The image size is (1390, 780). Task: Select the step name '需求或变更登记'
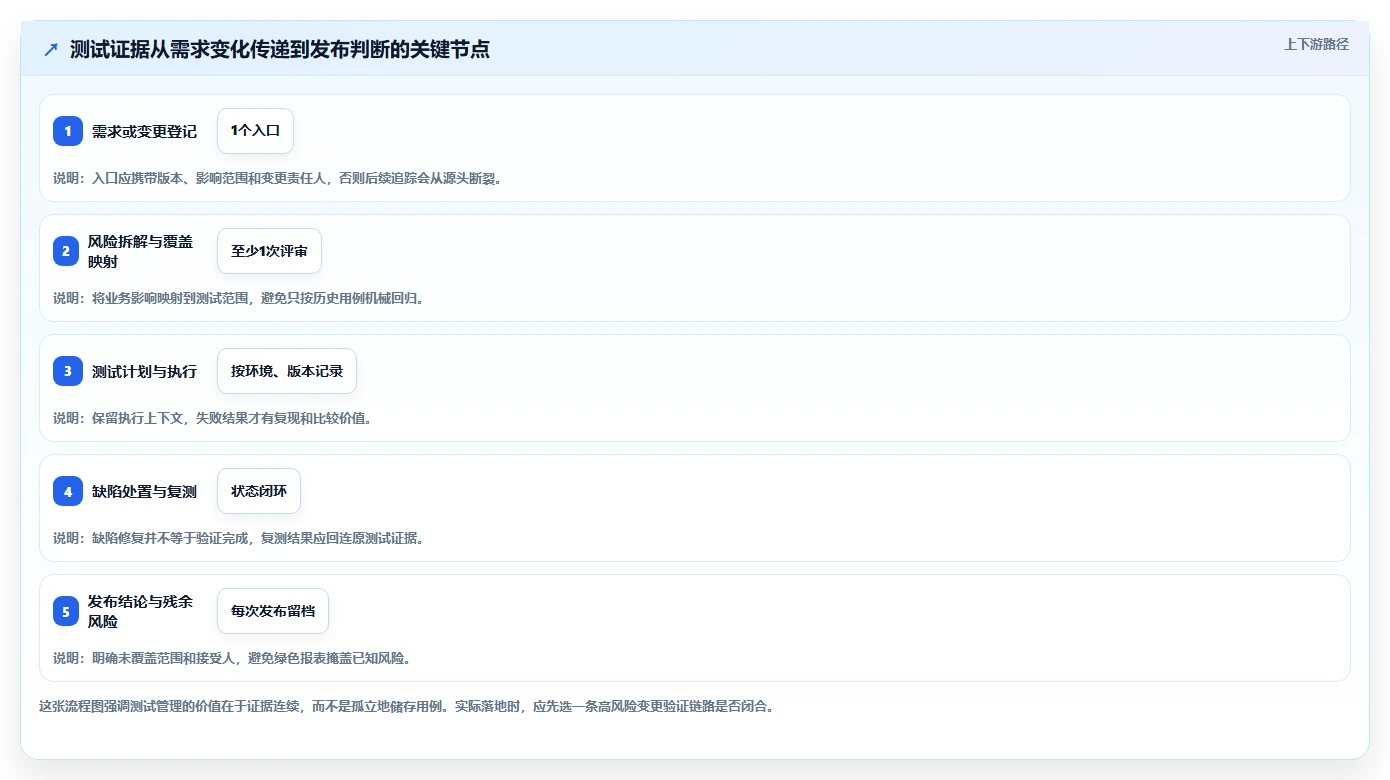(x=144, y=131)
